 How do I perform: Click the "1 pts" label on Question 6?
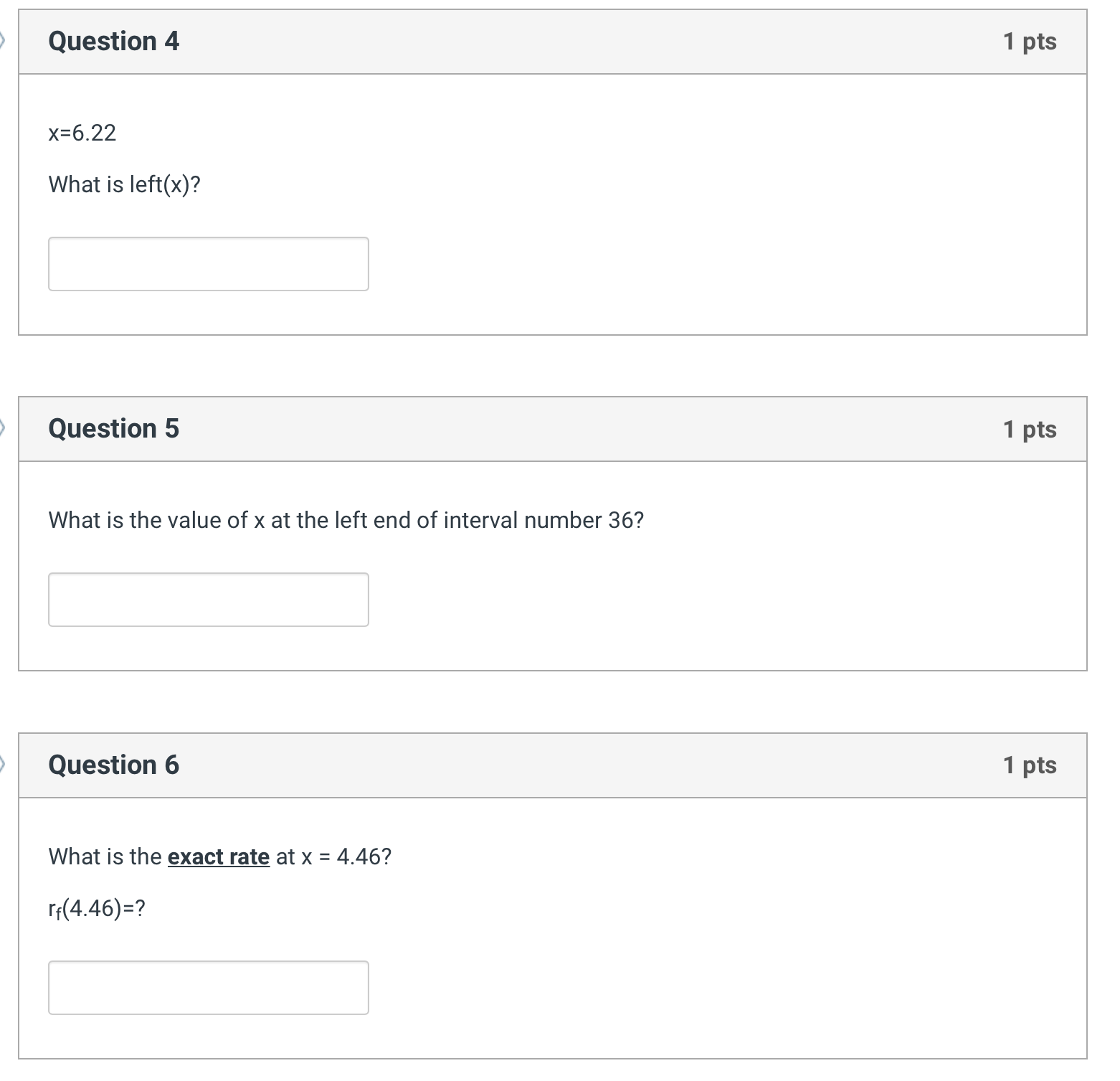(1030, 765)
